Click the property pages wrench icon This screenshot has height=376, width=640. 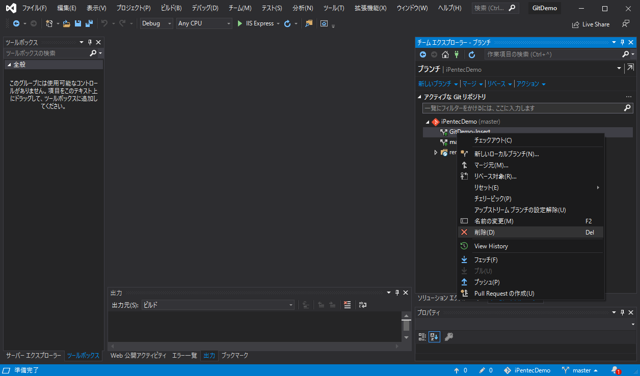coord(449,337)
